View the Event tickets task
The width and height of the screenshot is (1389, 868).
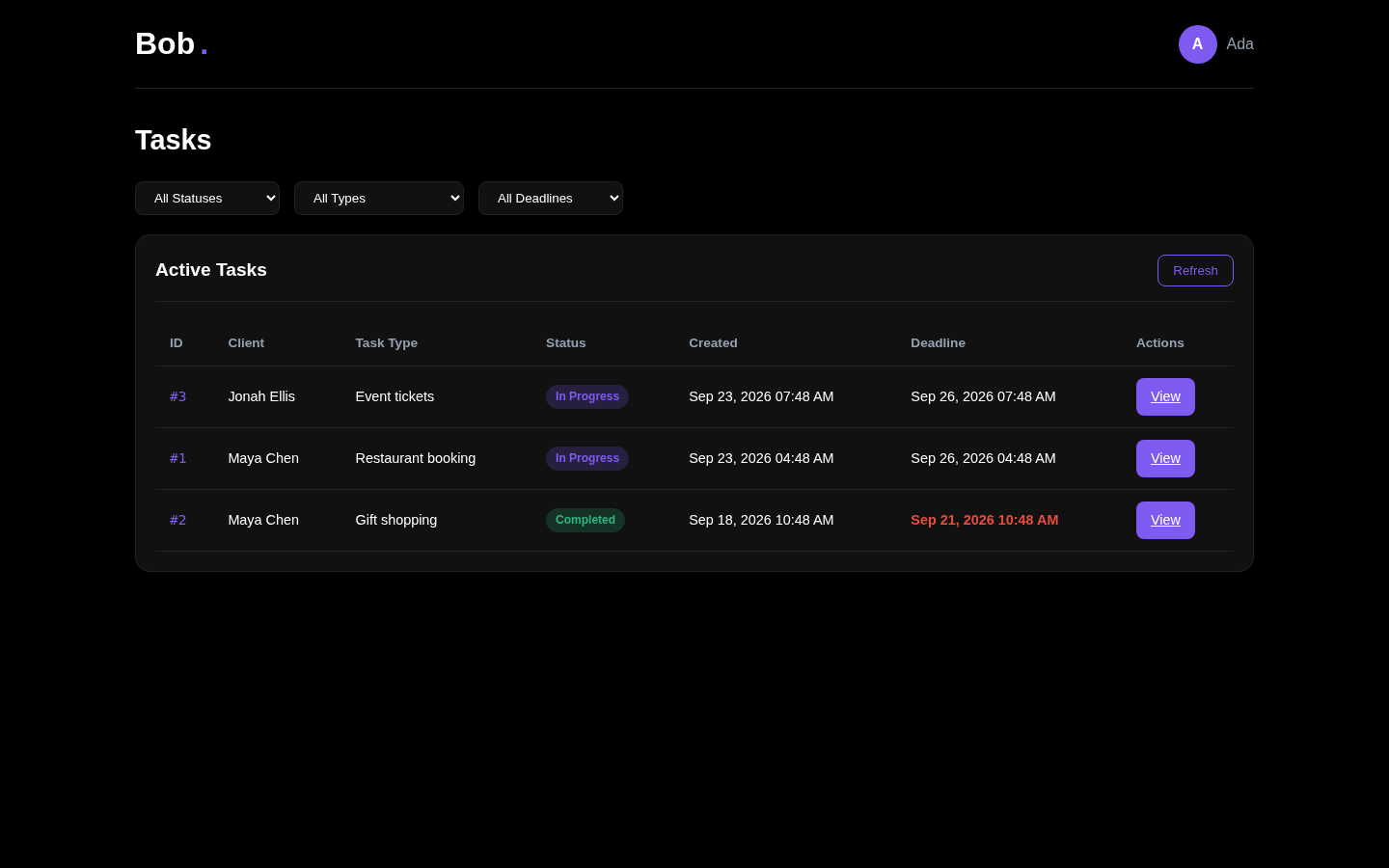1165,397
